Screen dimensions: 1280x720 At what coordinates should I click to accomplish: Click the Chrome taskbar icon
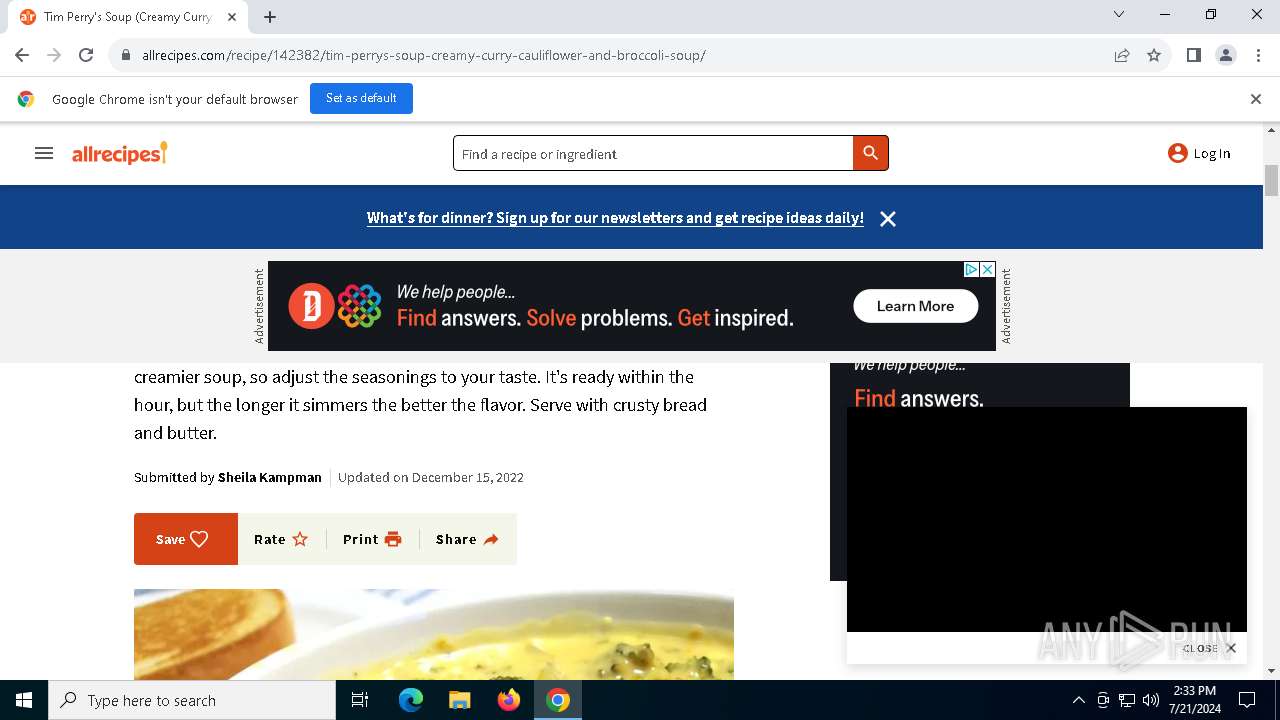[558, 700]
